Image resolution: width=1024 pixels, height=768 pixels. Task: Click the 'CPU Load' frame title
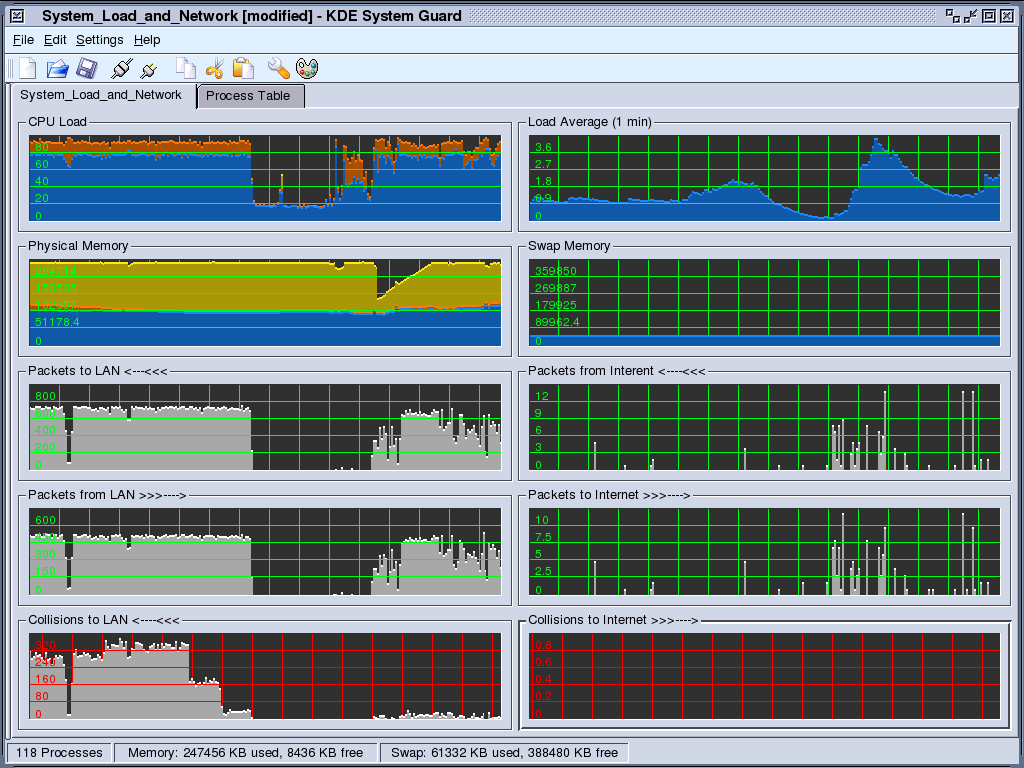tap(57, 121)
